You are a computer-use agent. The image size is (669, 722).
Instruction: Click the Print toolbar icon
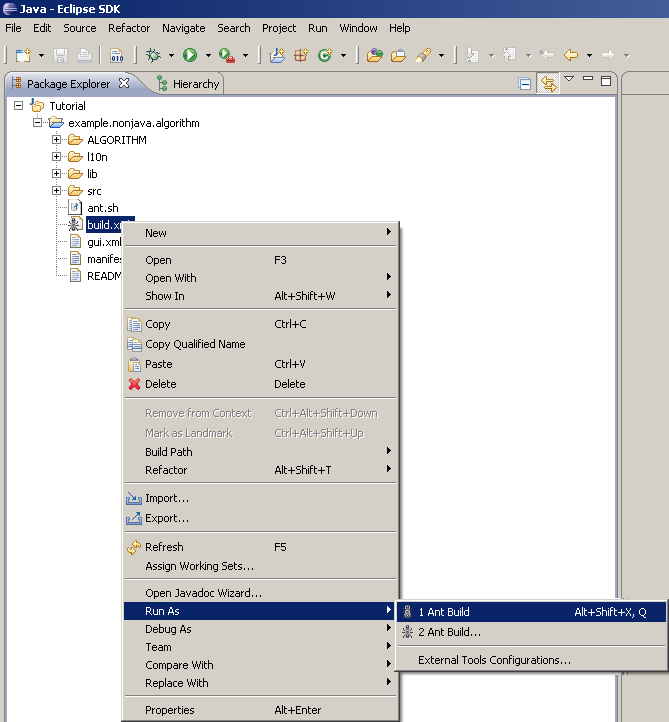pos(84,55)
